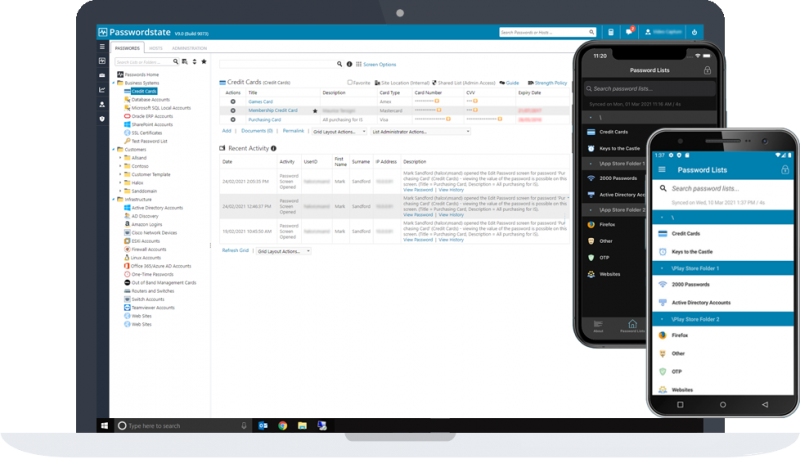Click the shield icon in left dark sidebar
Screen dimensions: 800x459
pos(102,119)
